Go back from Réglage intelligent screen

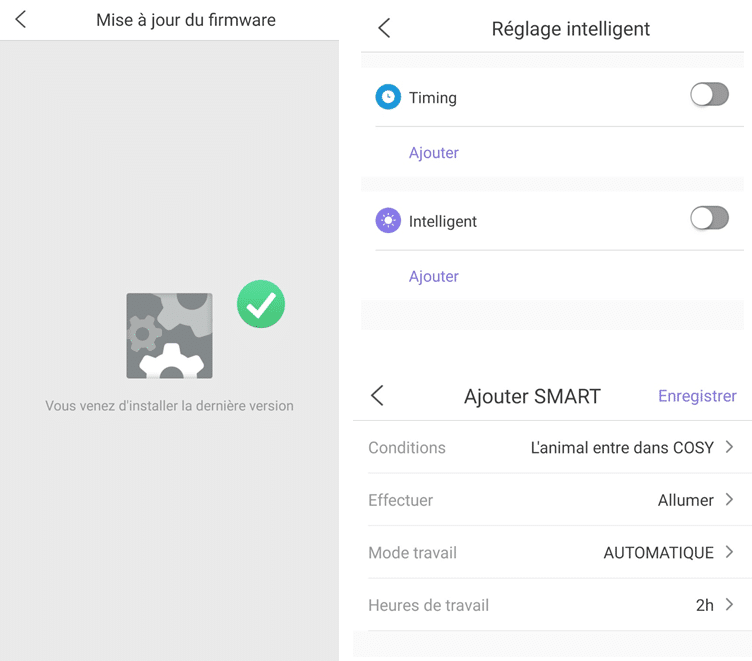point(384,28)
